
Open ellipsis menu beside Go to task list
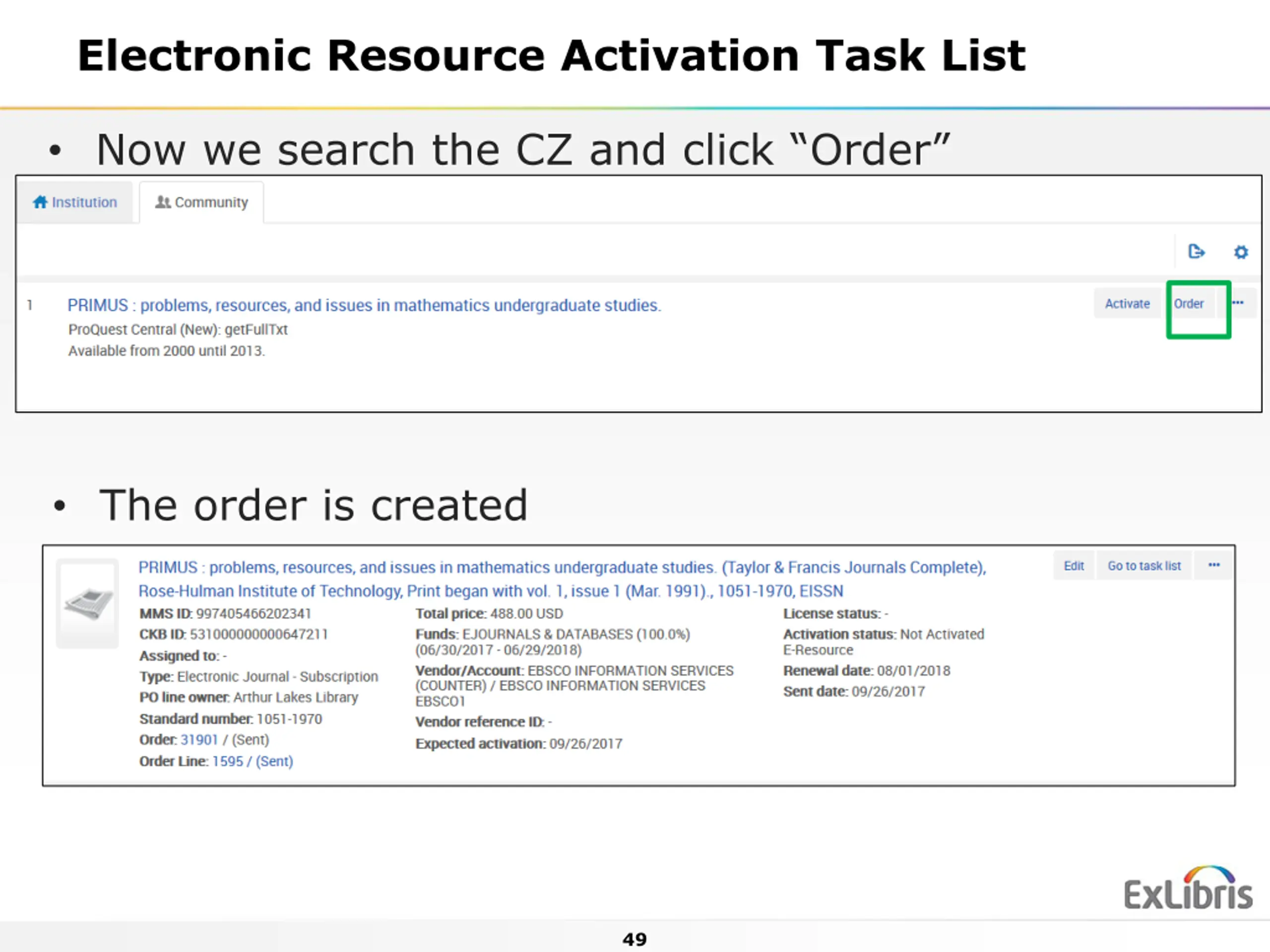point(1214,565)
